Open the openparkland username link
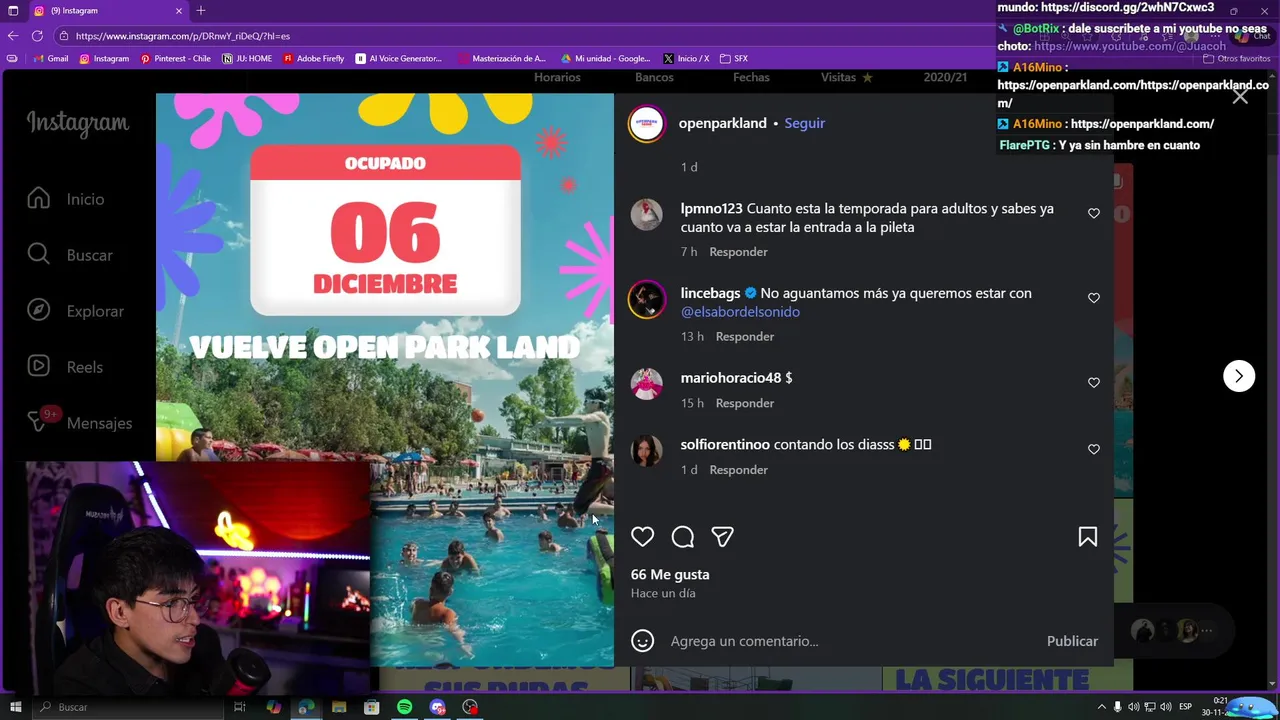 (x=722, y=123)
